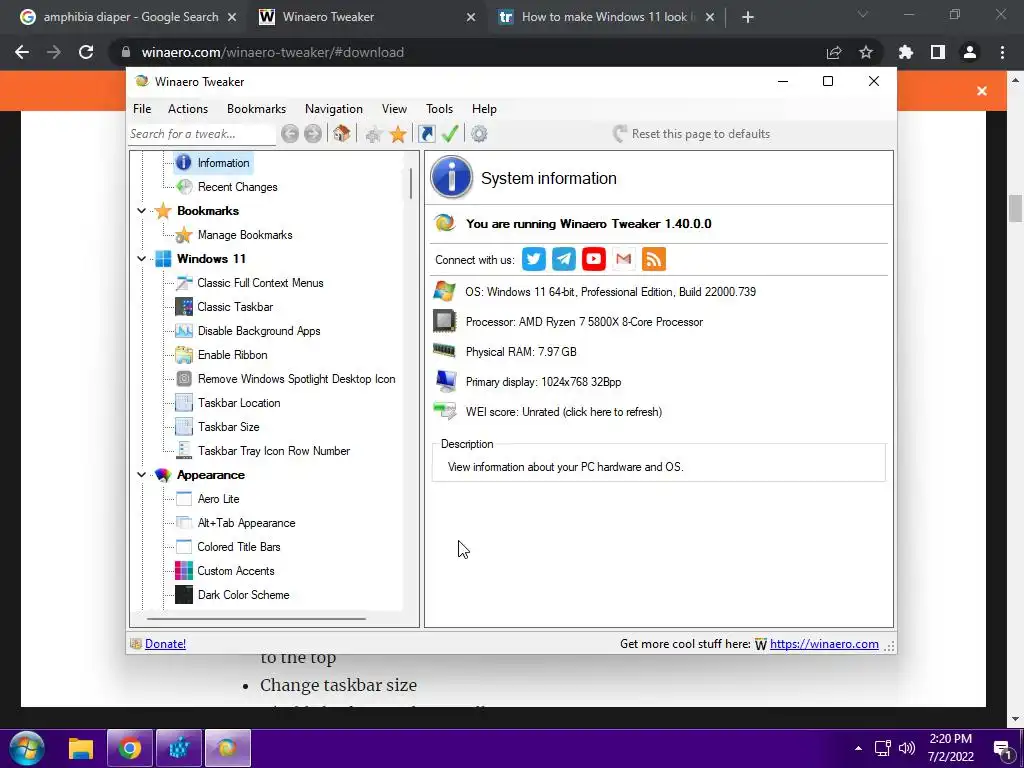Click the Chrome share page icon
This screenshot has width=1024, height=768.
(834, 52)
